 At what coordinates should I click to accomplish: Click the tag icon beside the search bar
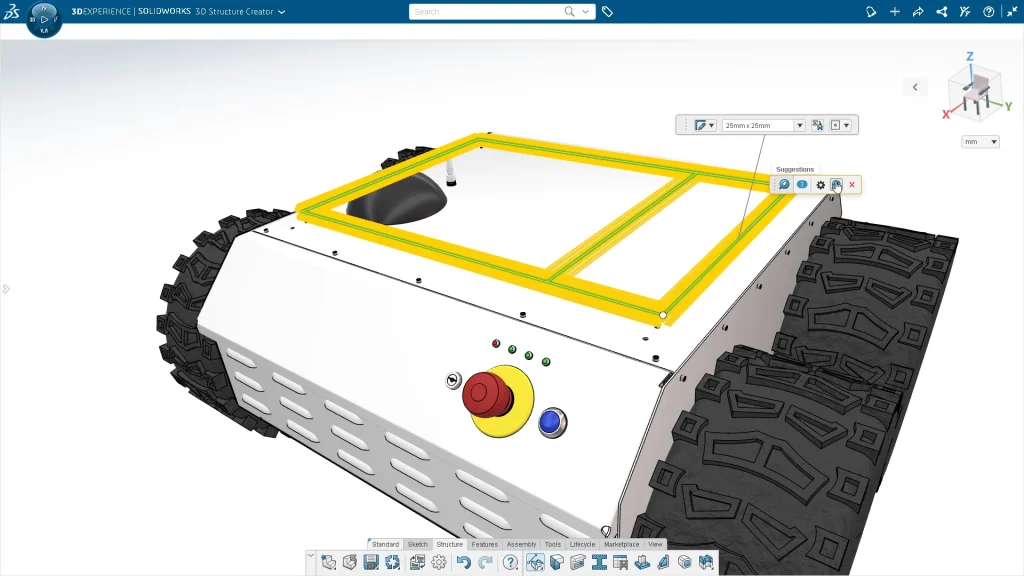tap(608, 12)
